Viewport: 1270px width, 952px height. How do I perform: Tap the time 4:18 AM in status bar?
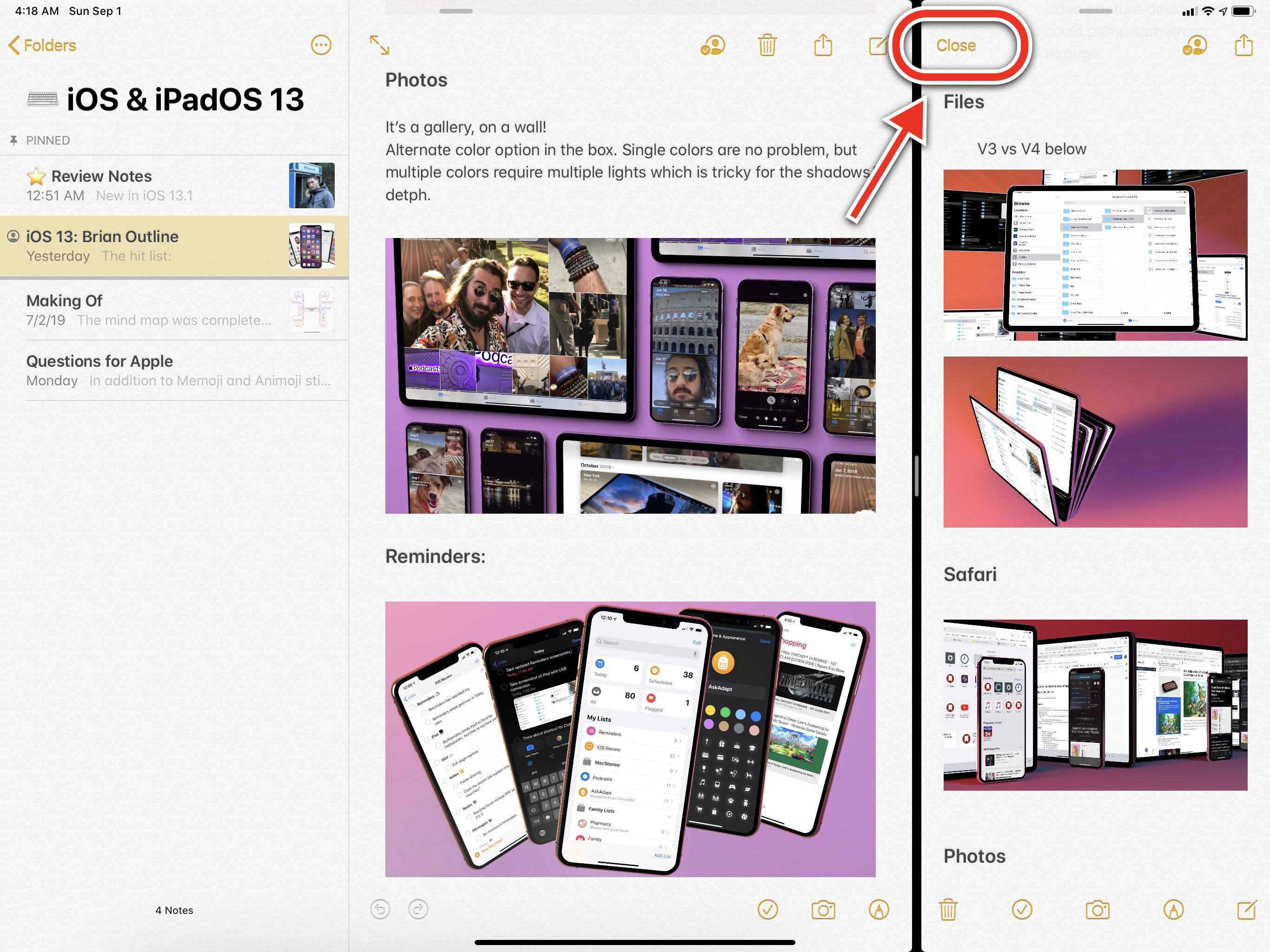(x=37, y=11)
